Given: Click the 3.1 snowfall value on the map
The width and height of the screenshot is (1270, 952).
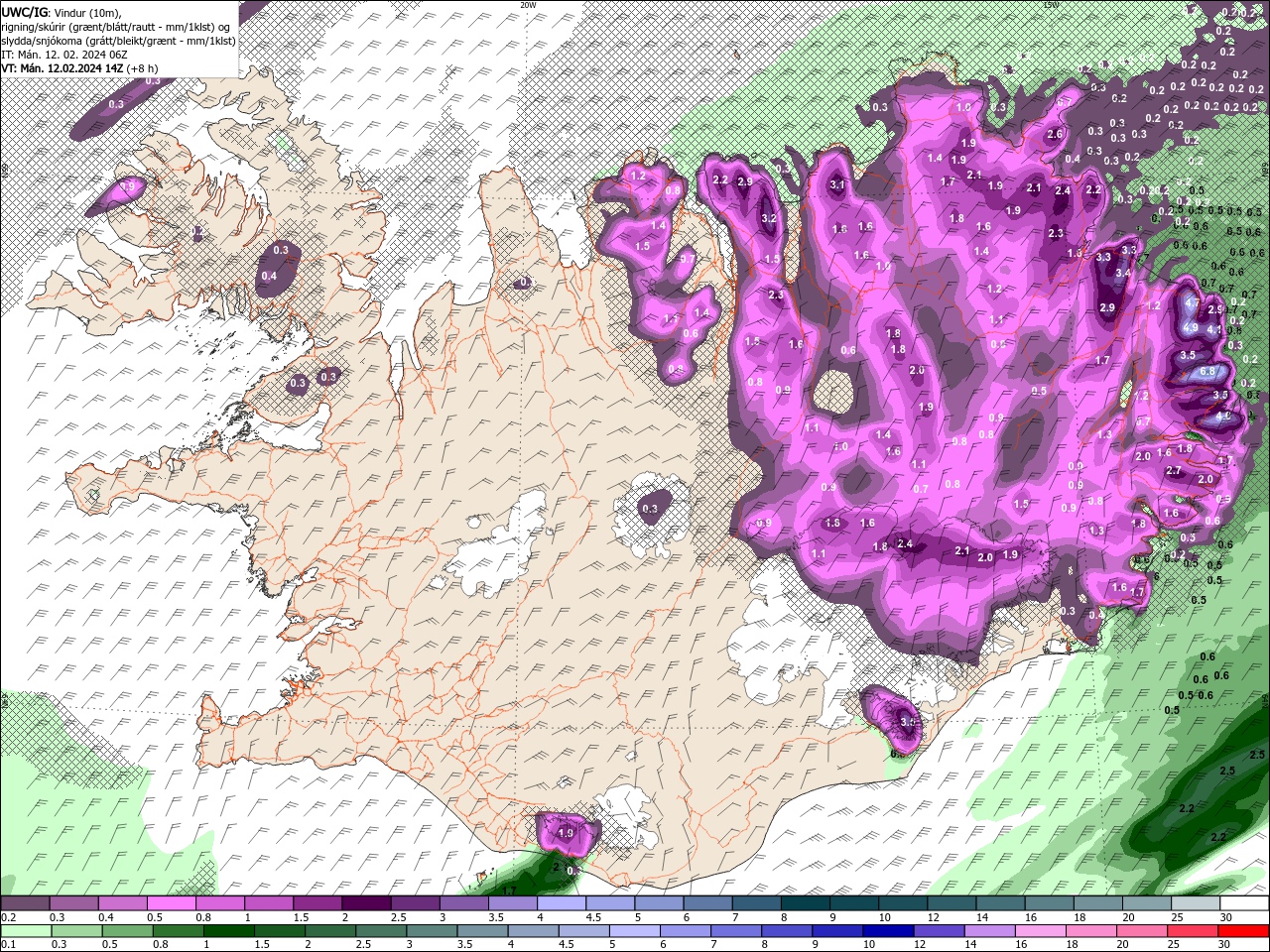Looking at the screenshot, I should point(836,184).
